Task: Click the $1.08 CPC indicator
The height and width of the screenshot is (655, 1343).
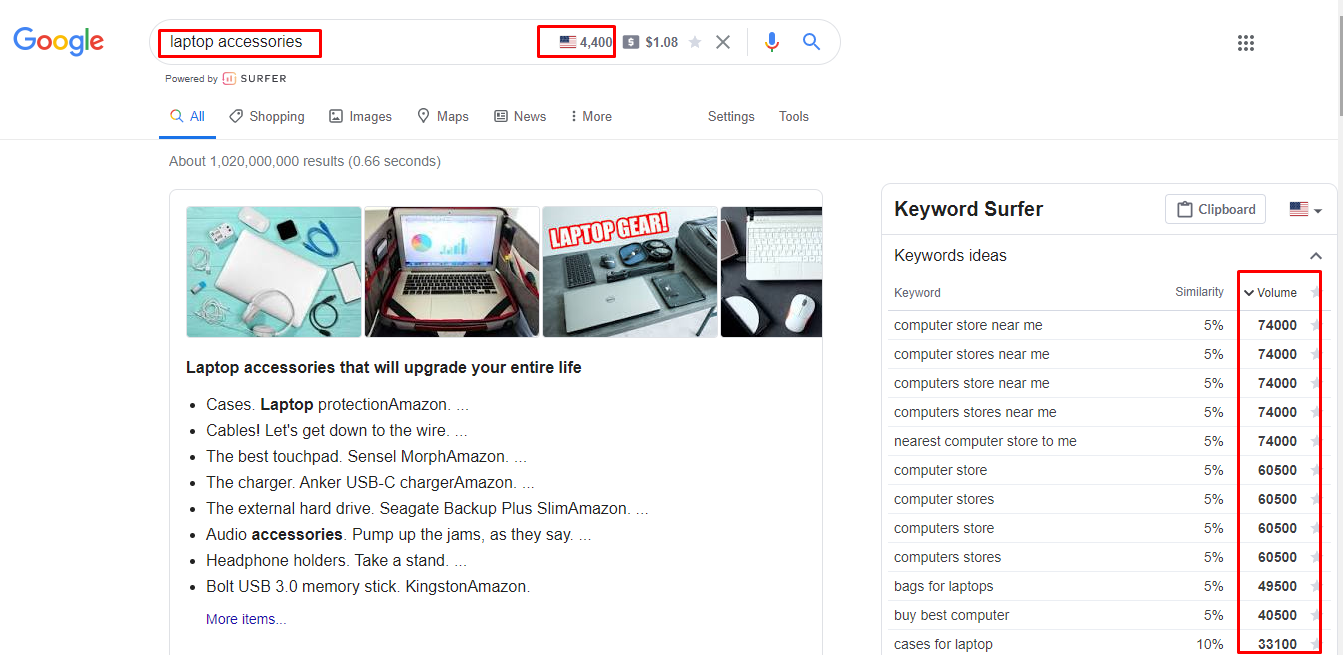Action: click(650, 42)
